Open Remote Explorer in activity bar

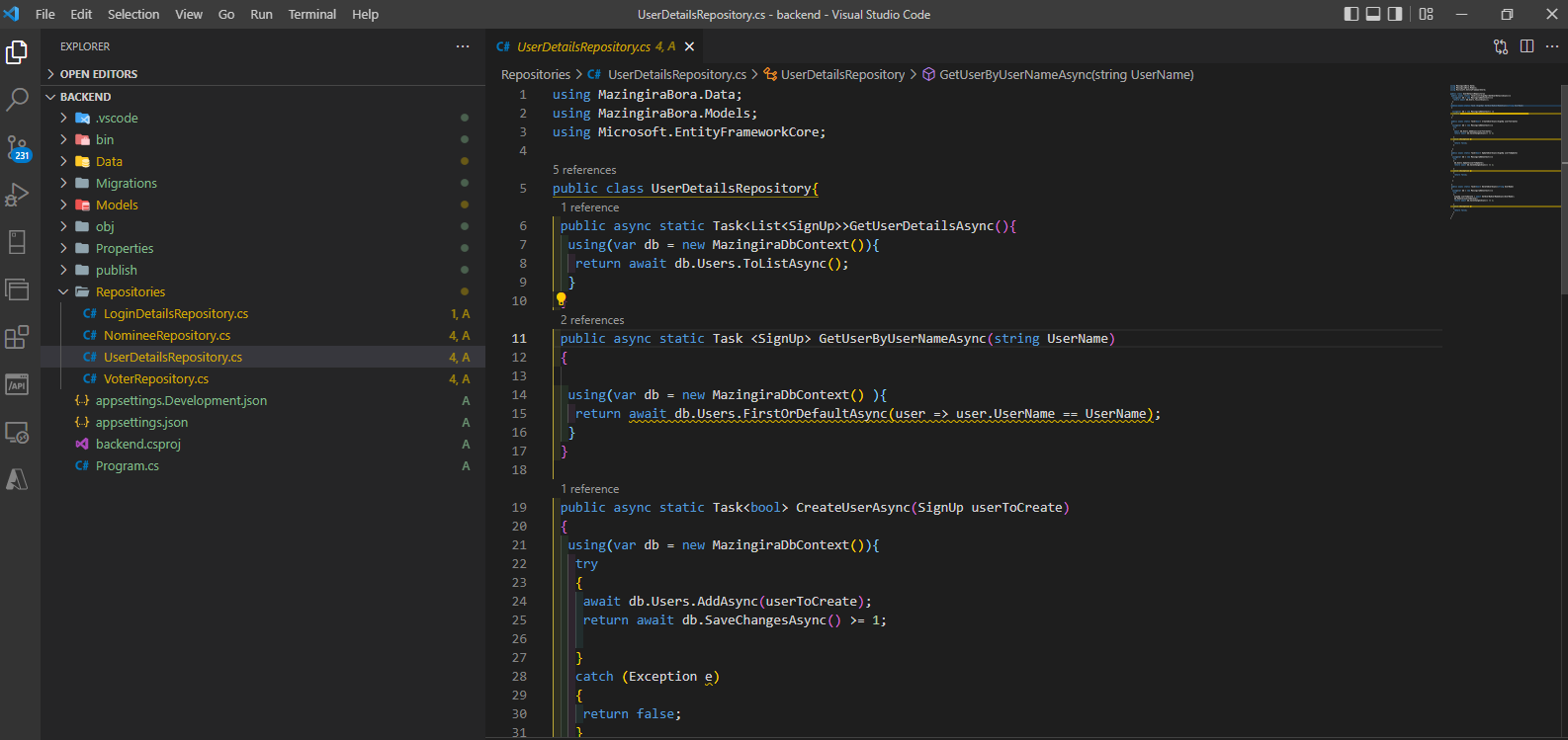pos(17,432)
